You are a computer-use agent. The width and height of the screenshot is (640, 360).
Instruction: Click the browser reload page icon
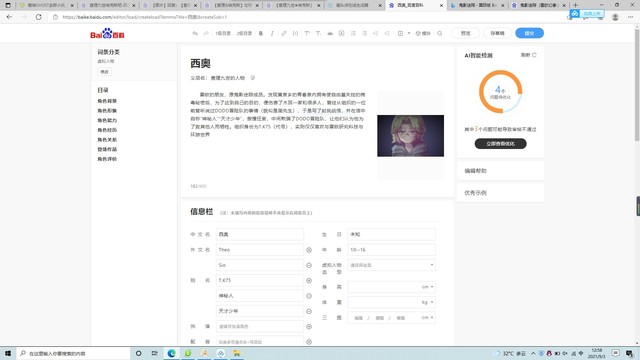click(38, 17)
